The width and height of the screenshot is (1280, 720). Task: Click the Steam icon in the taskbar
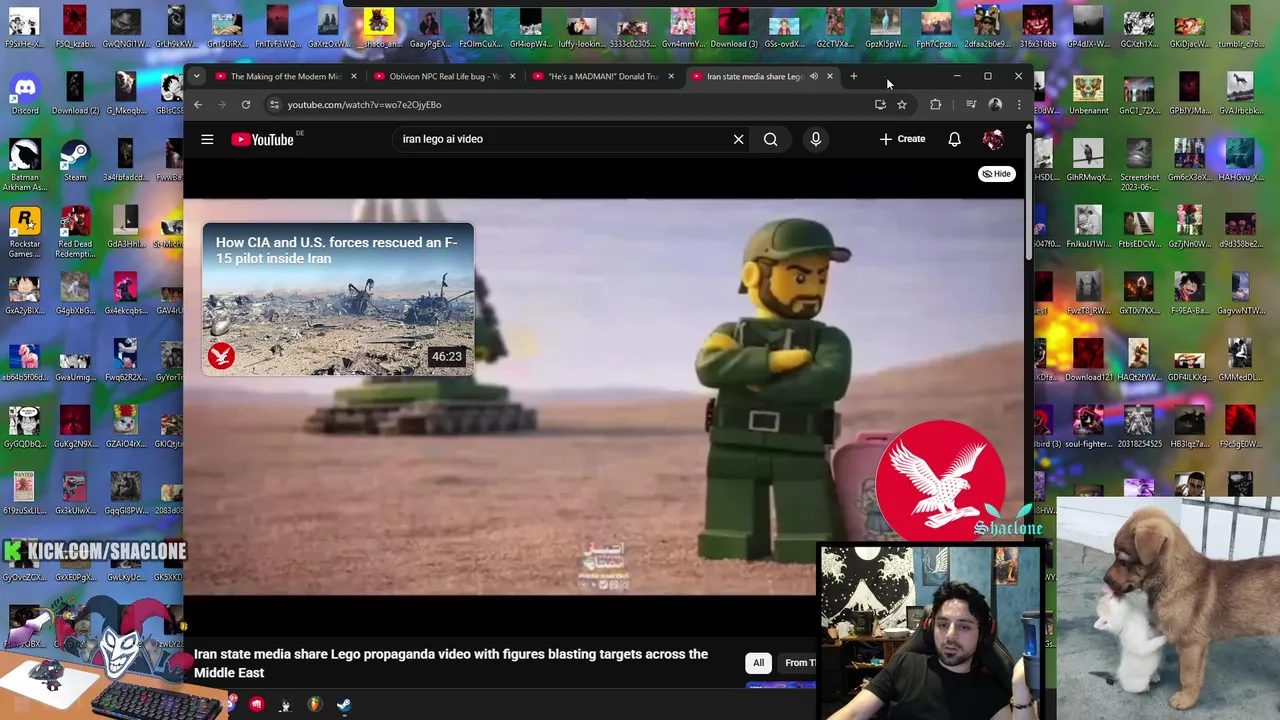tap(344, 705)
